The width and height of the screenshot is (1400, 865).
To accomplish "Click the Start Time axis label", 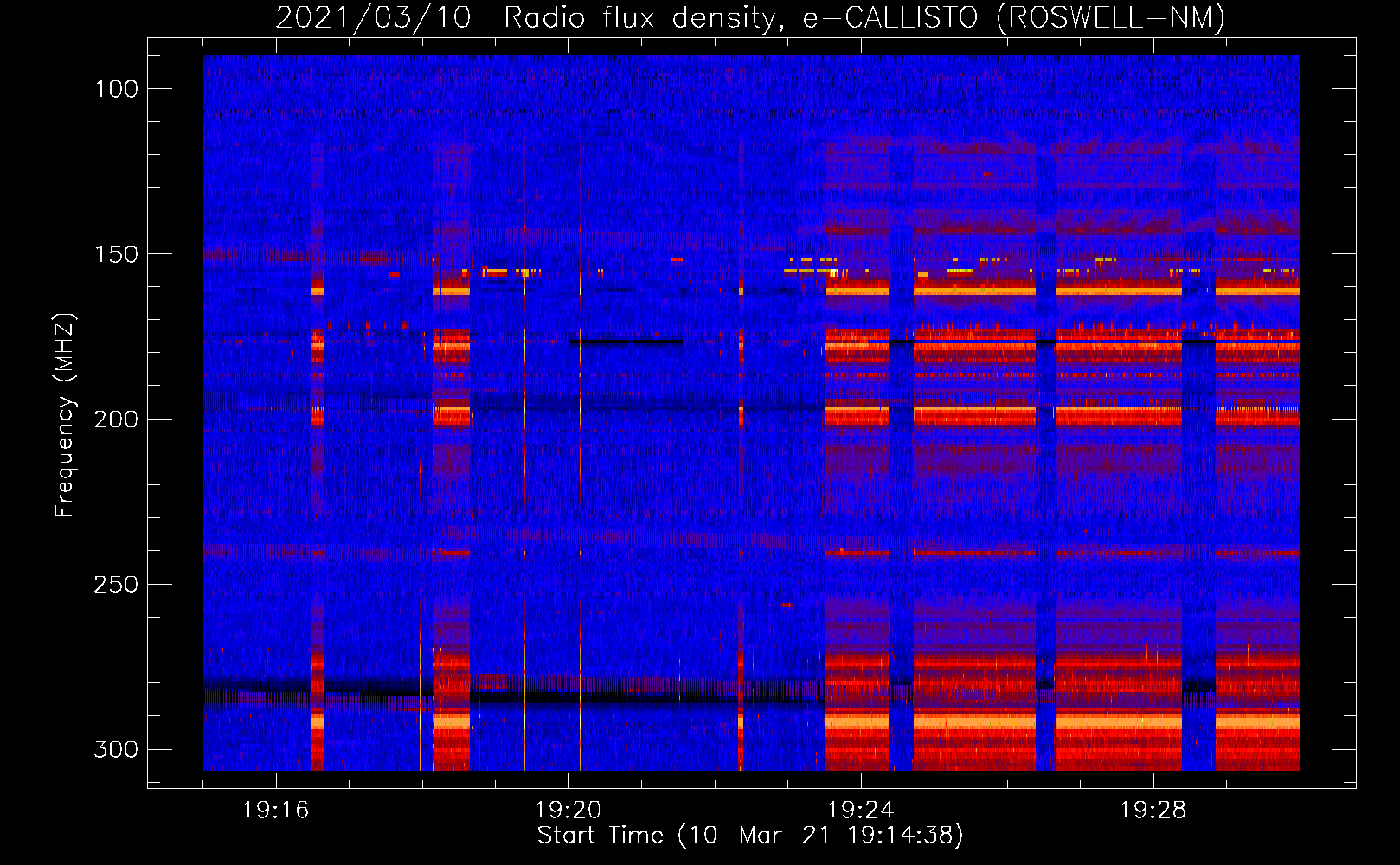I will click(750, 835).
